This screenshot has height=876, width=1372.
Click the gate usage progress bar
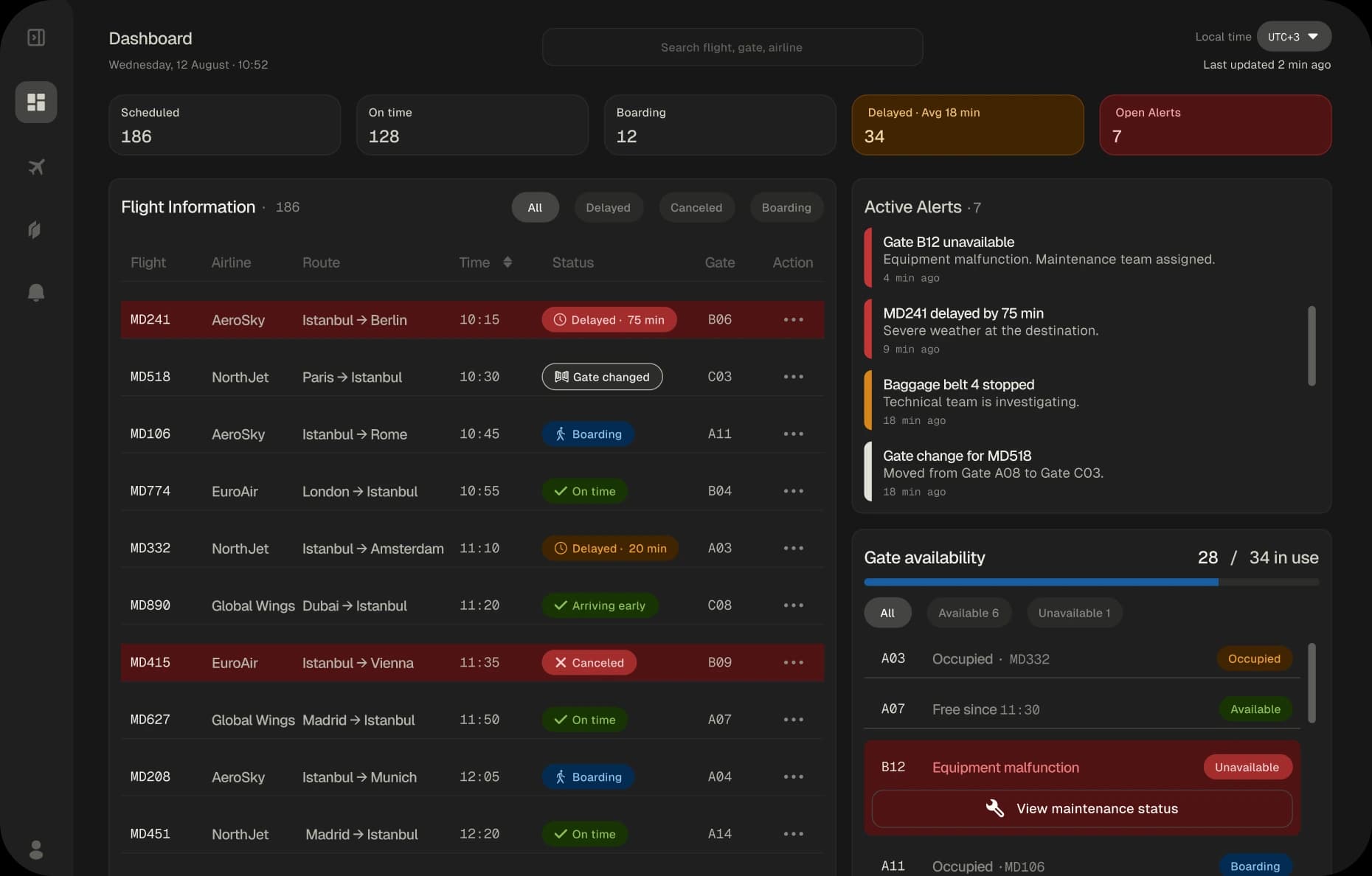(1092, 582)
